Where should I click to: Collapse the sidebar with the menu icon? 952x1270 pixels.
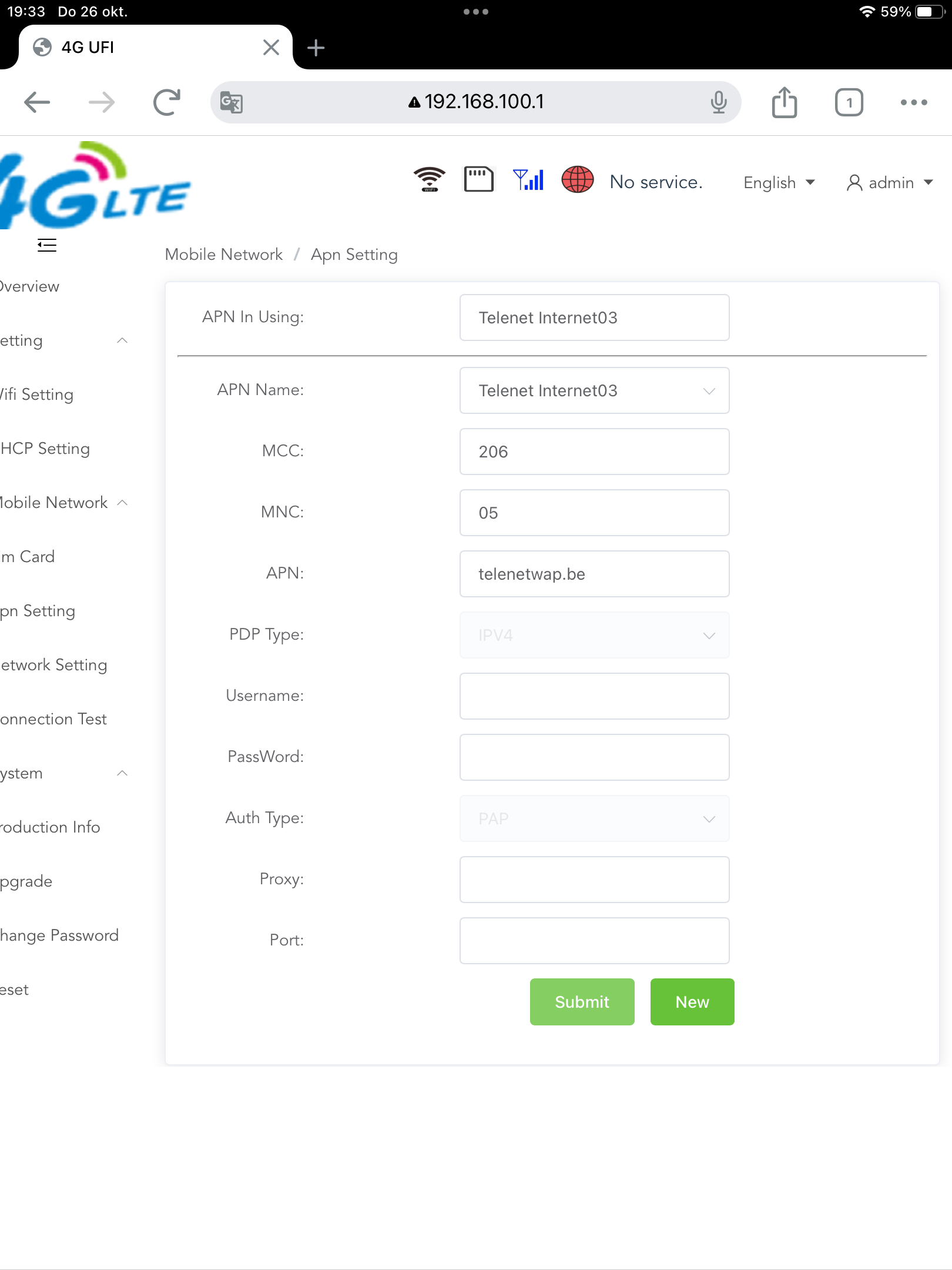pos(47,246)
